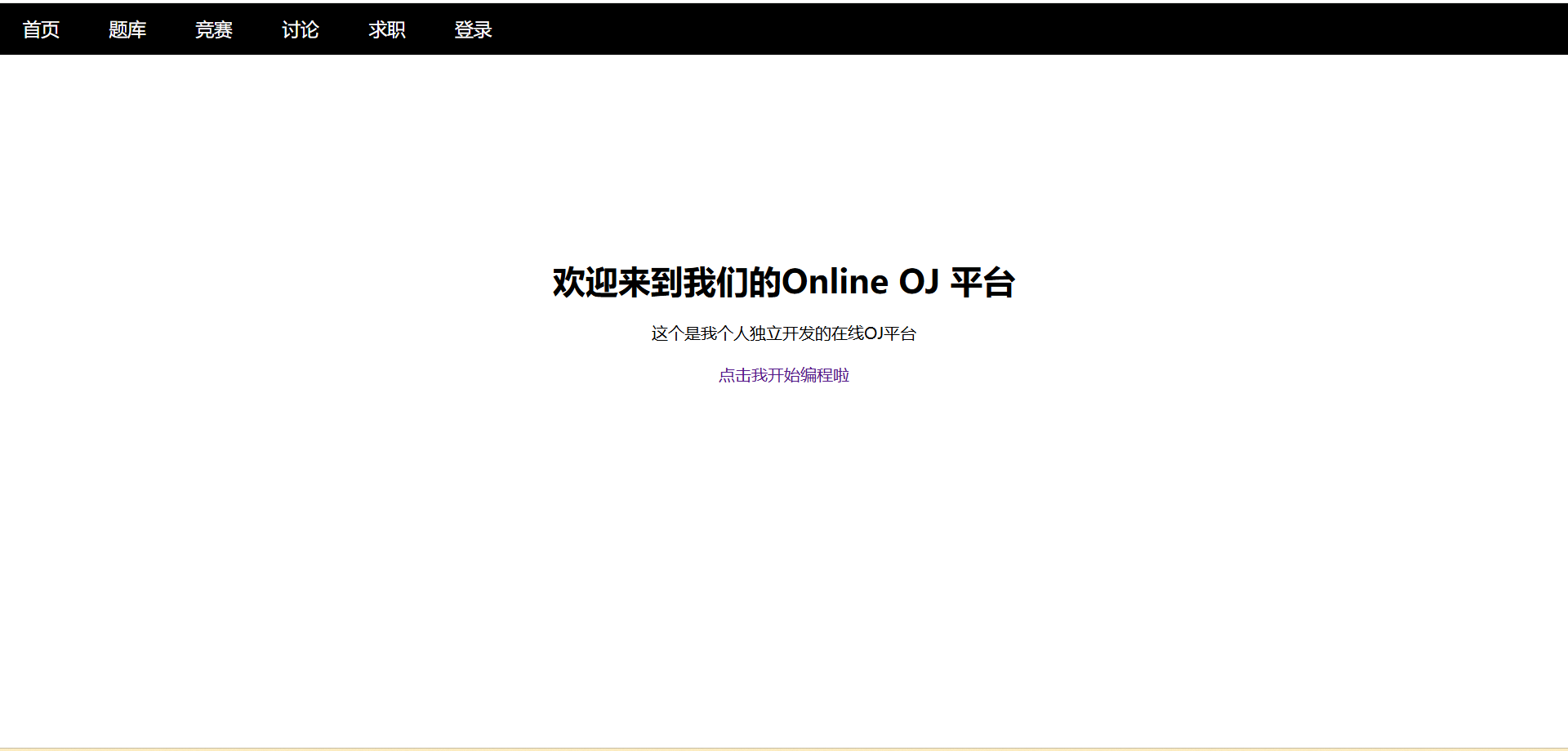Click the 这个是我个人独立开发的在线OJ平台 text

pyautogui.click(x=784, y=333)
